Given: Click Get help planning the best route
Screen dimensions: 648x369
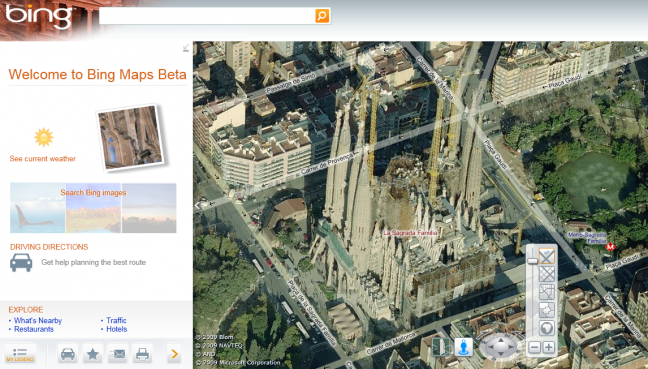Looking at the screenshot, I should [93, 262].
